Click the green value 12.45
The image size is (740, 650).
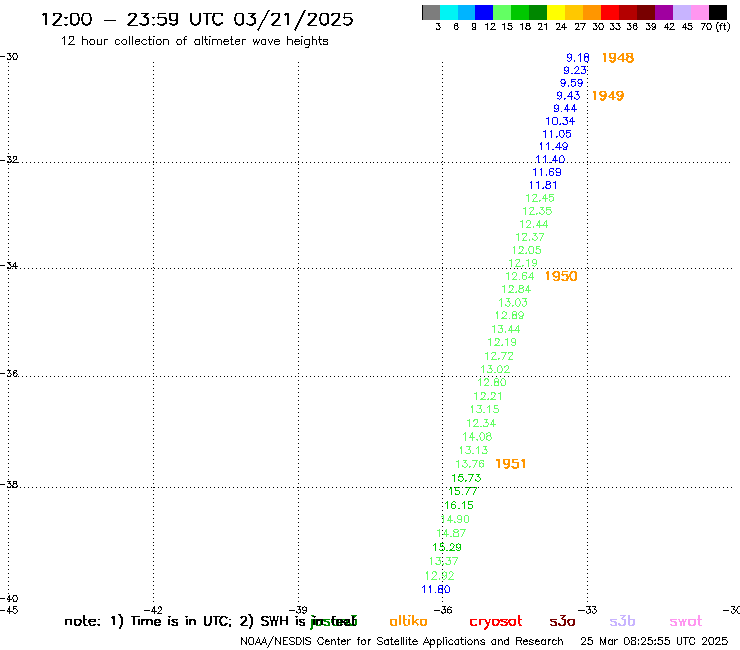(540, 198)
